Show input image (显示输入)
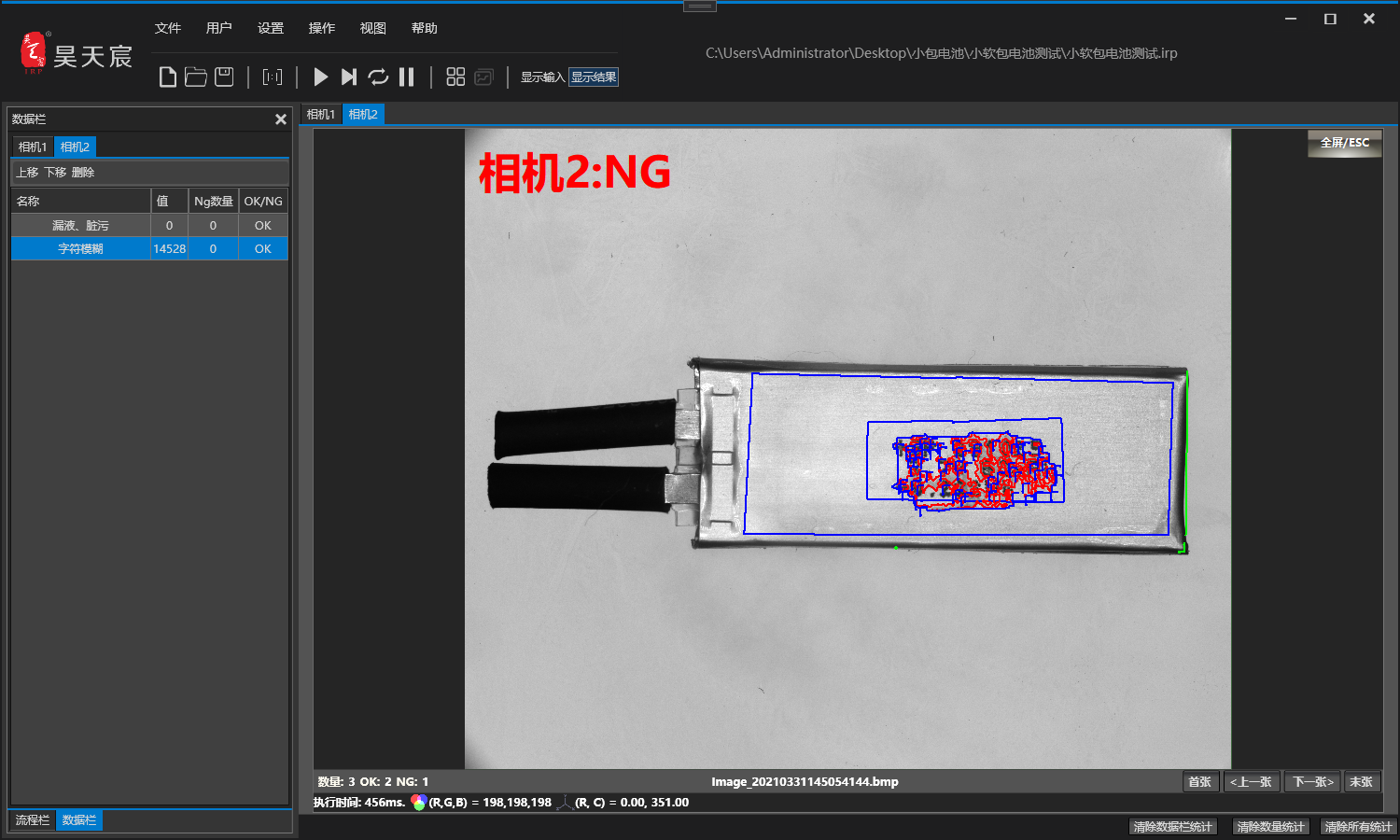1400x840 pixels. tap(542, 77)
